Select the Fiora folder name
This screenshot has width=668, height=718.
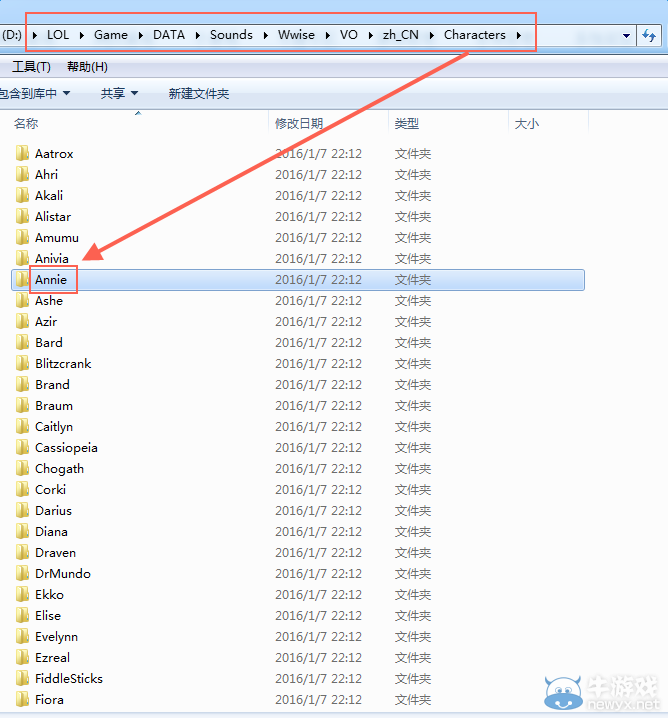[x=49, y=700]
